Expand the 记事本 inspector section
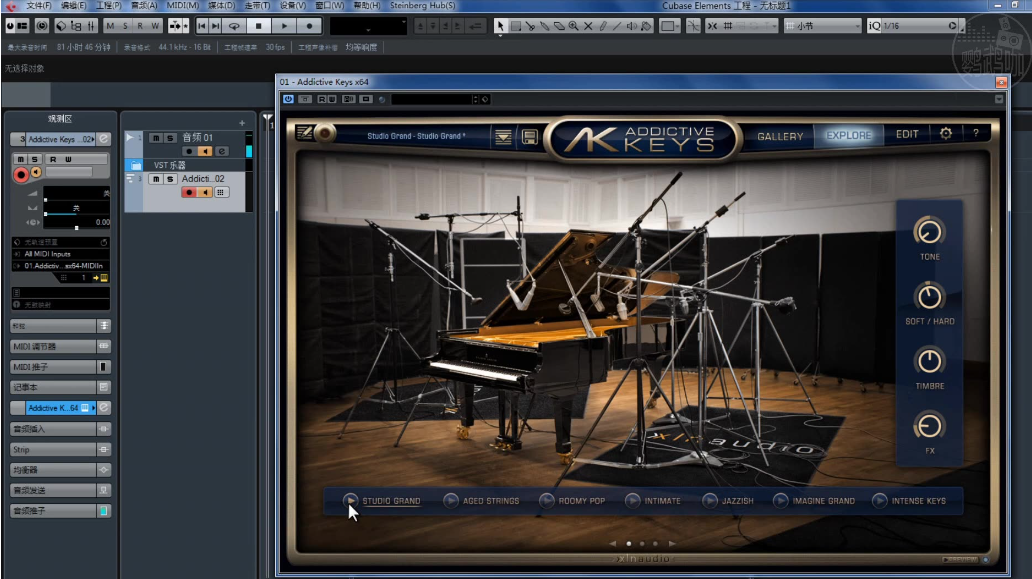The height and width of the screenshot is (579, 1032). pyautogui.click(x=60, y=387)
